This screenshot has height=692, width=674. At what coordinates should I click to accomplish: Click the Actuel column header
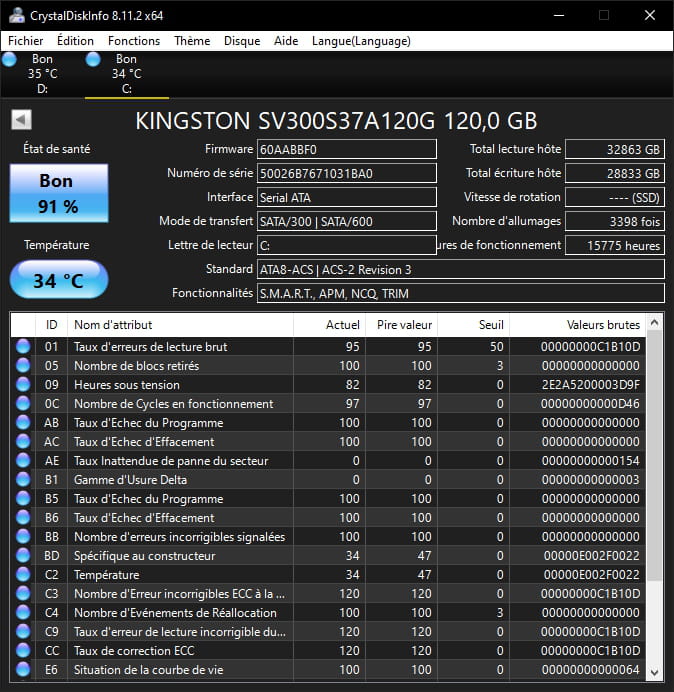pyautogui.click(x=330, y=325)
